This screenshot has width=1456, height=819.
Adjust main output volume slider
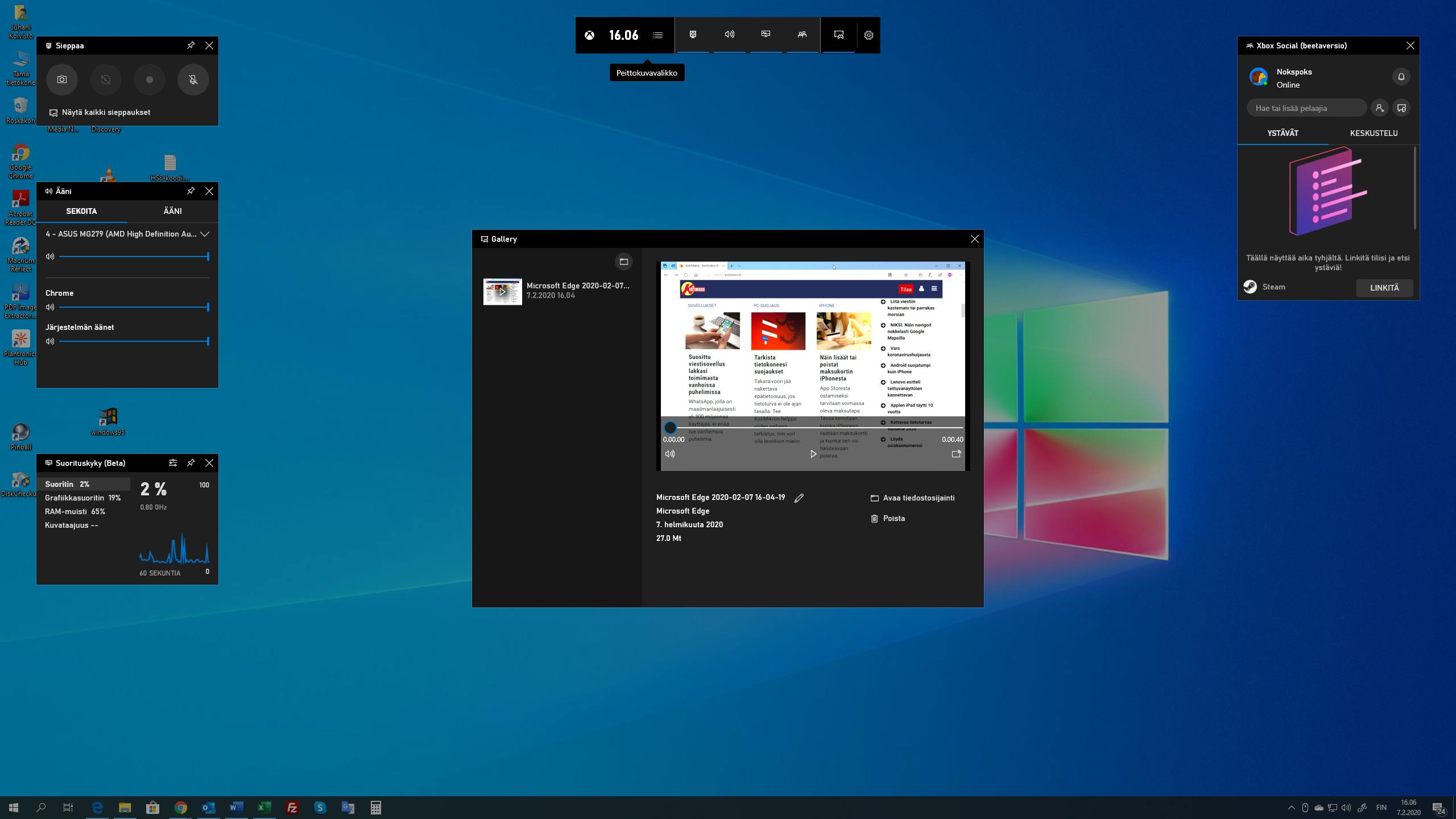[134, 257]
